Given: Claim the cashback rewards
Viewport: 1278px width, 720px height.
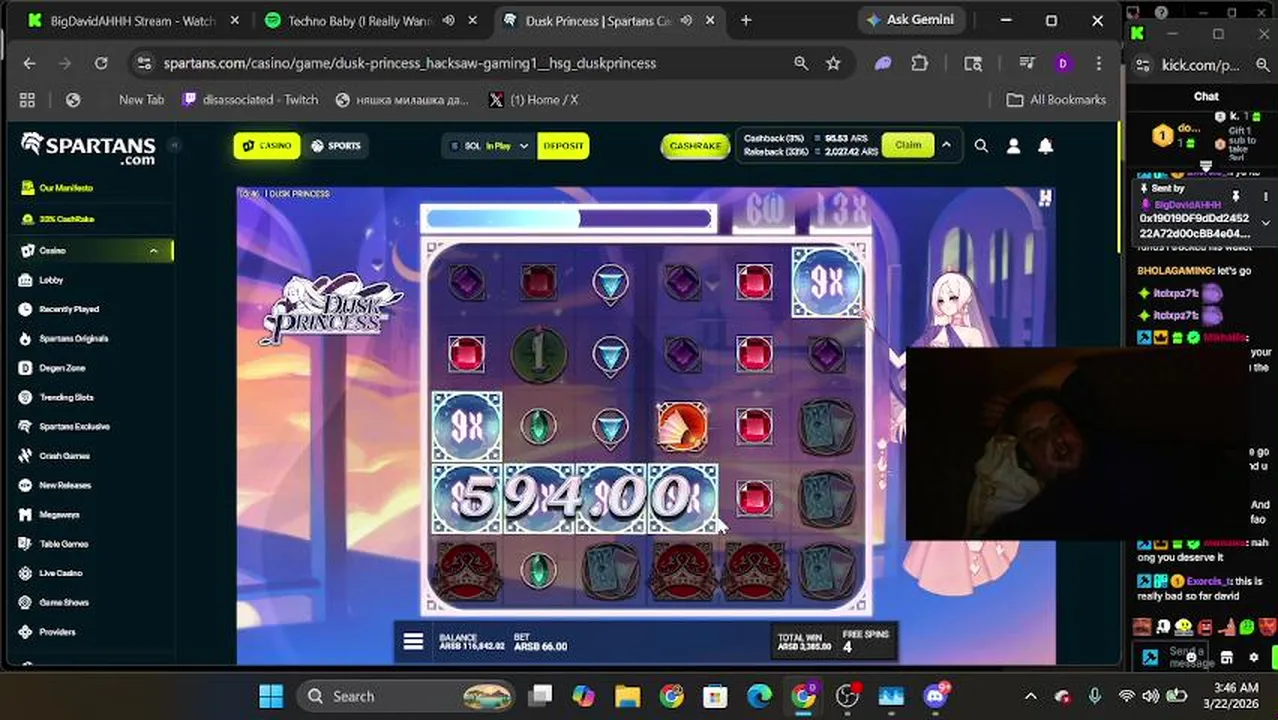Looking at the screenshot, I should tap(908, 145).
